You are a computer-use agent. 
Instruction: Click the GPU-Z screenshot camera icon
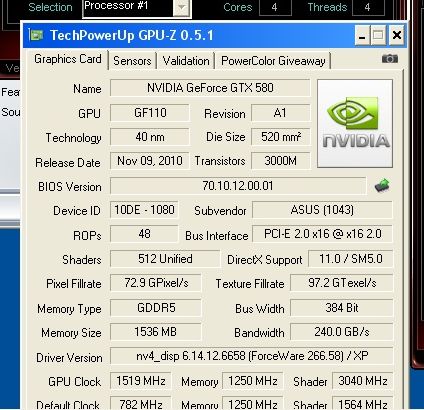[390, 59]
